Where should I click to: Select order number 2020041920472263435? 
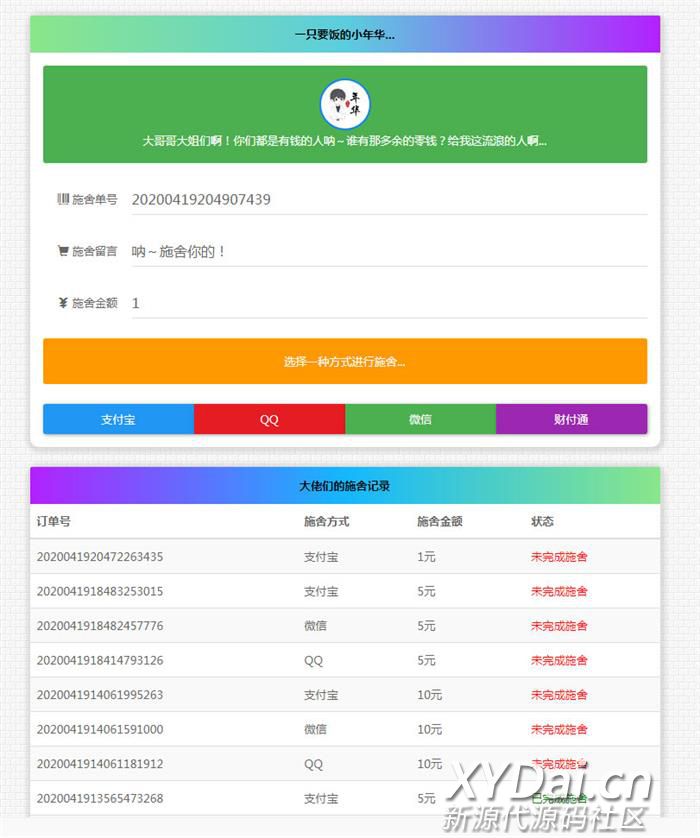(100, 556)
